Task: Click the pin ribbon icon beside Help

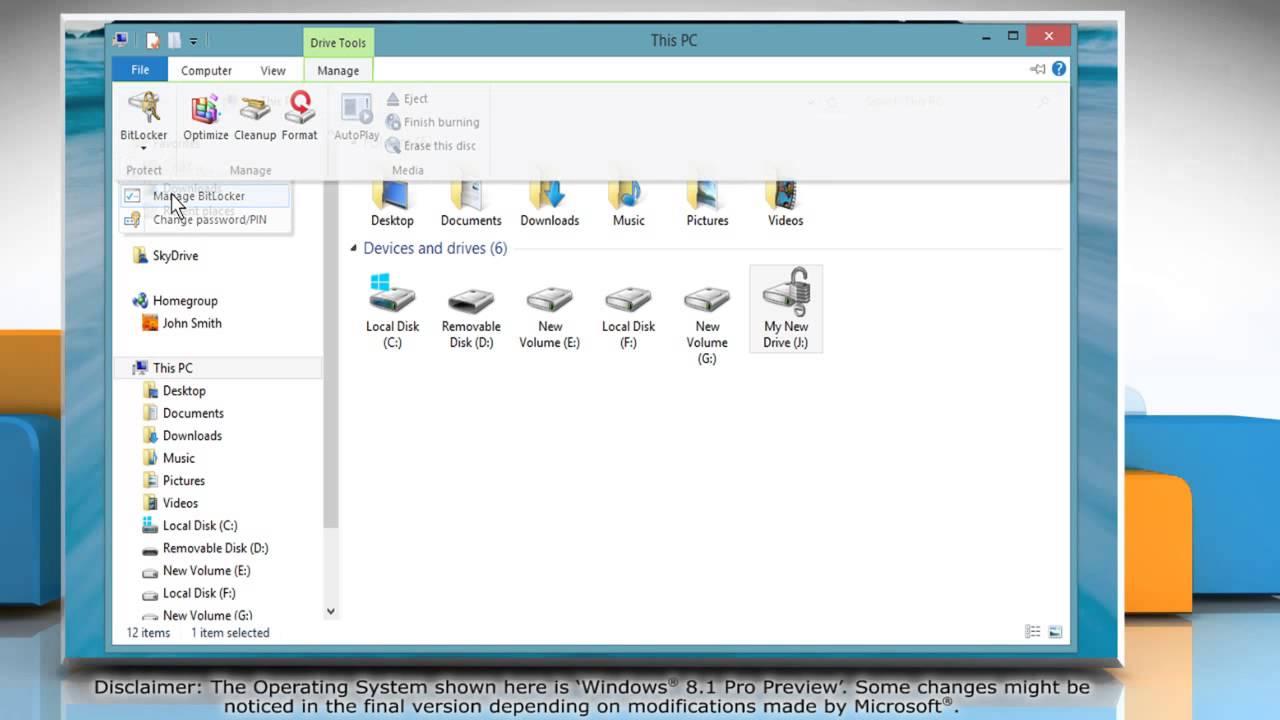Action: [x=1037, y=69]
